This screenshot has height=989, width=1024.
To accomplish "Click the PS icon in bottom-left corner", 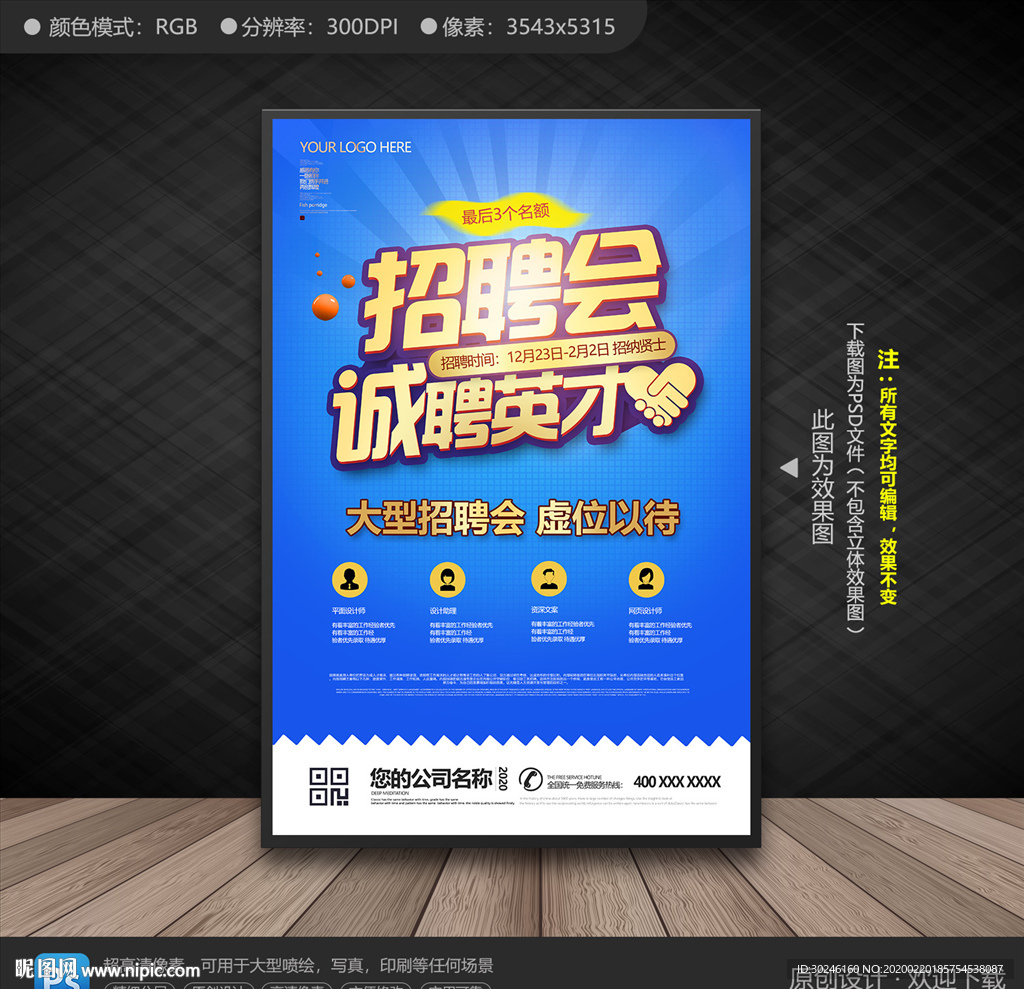I will click(62, 972).
